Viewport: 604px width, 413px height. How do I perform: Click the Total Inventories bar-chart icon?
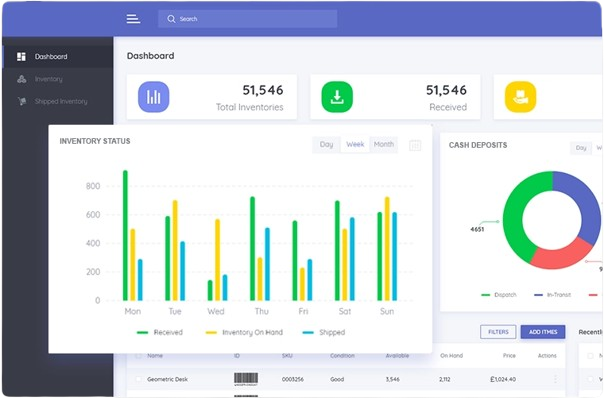pos(154,97)
